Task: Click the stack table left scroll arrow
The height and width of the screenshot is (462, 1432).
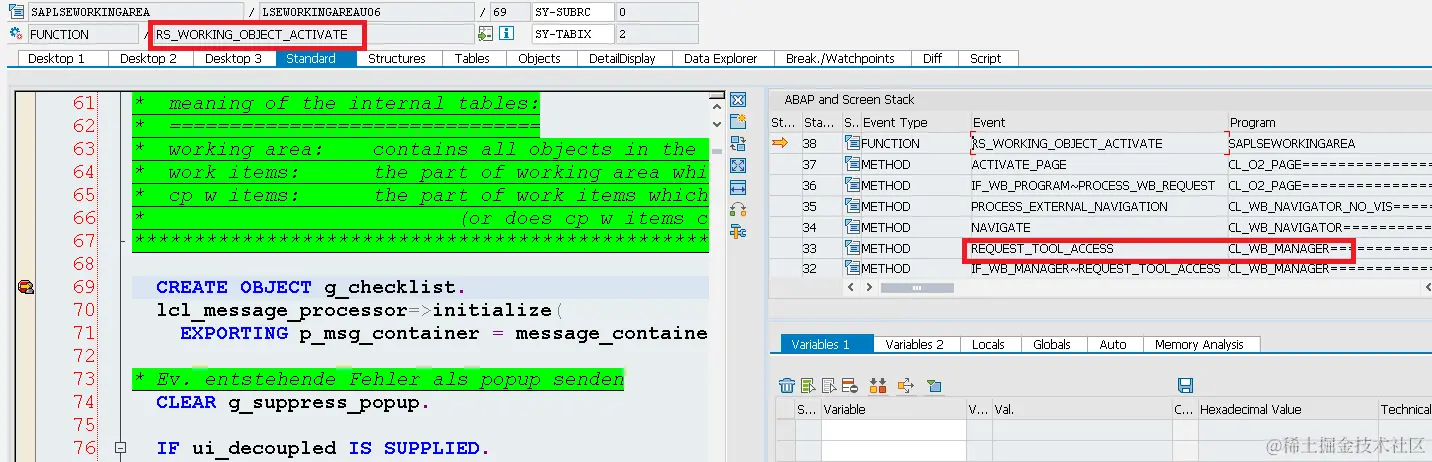Action: pyautogui.click(x=851, y=287)
